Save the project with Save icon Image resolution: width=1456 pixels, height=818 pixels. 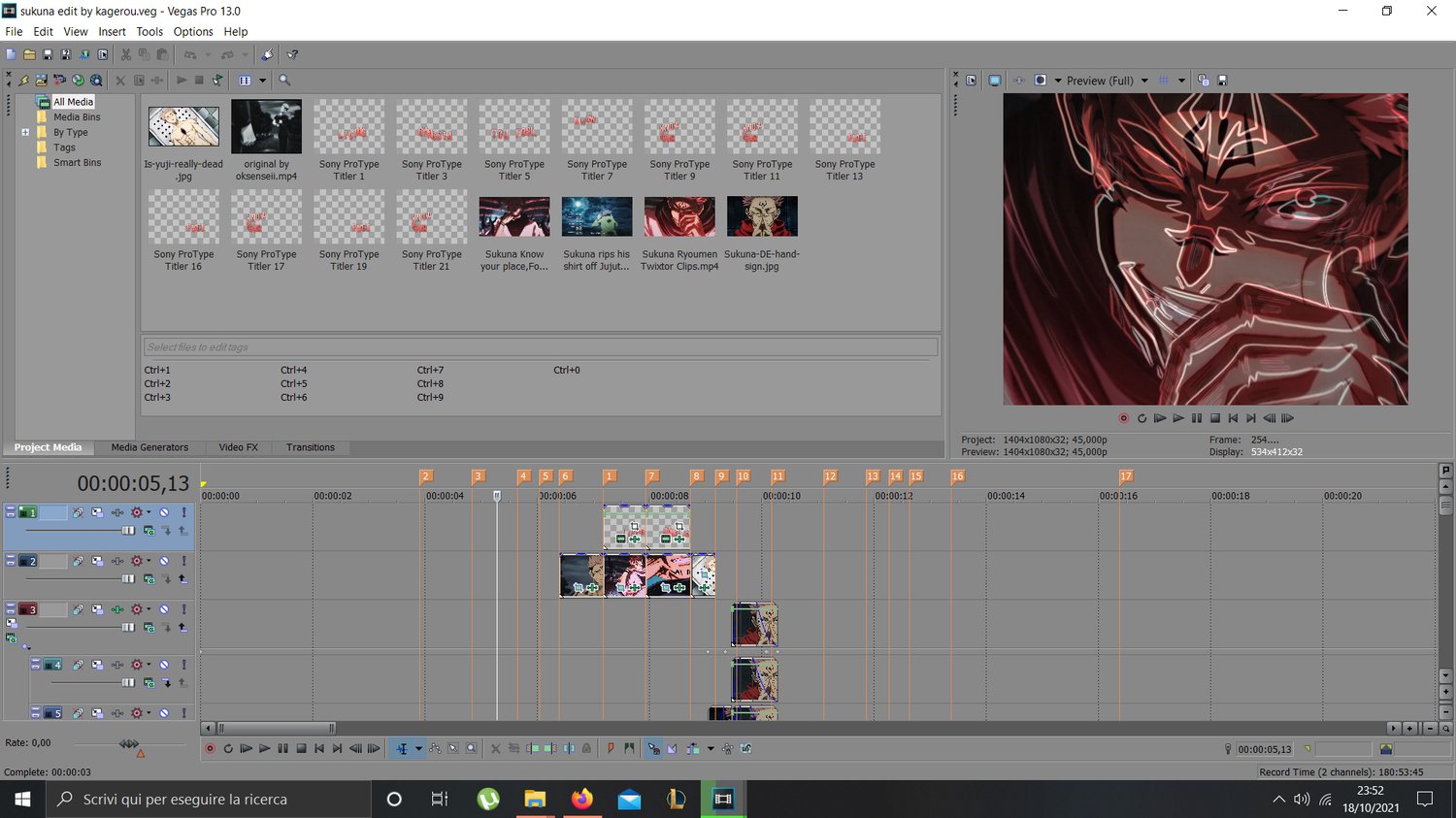[48, 54]
